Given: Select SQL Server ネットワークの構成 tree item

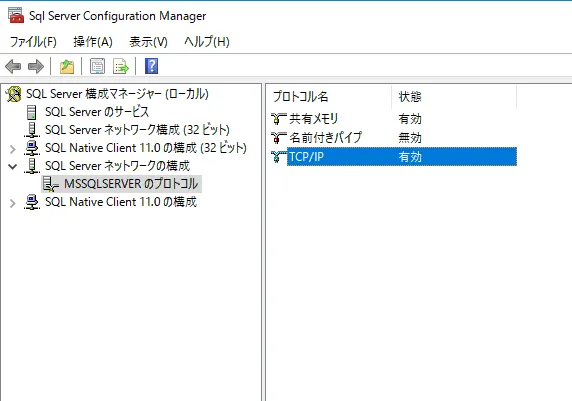Looking at the screenshot, I should pyautogui.click(x=117, y=166).
